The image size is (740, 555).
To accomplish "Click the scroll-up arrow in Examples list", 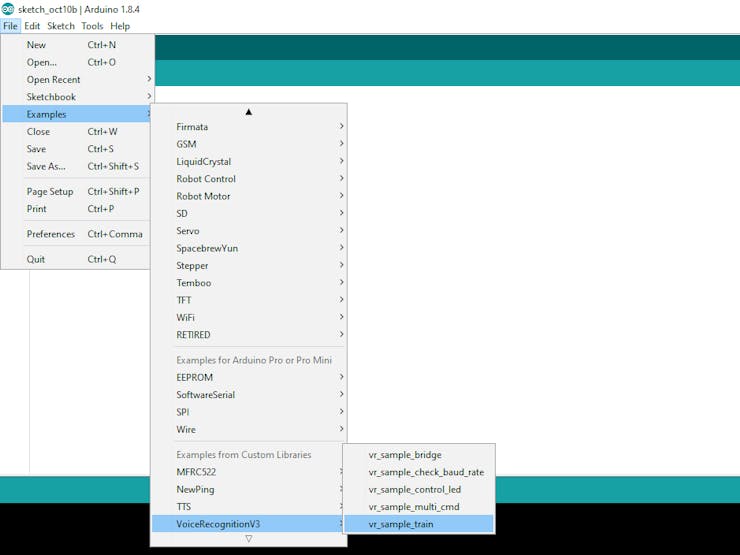I will [x=249, y=112].
